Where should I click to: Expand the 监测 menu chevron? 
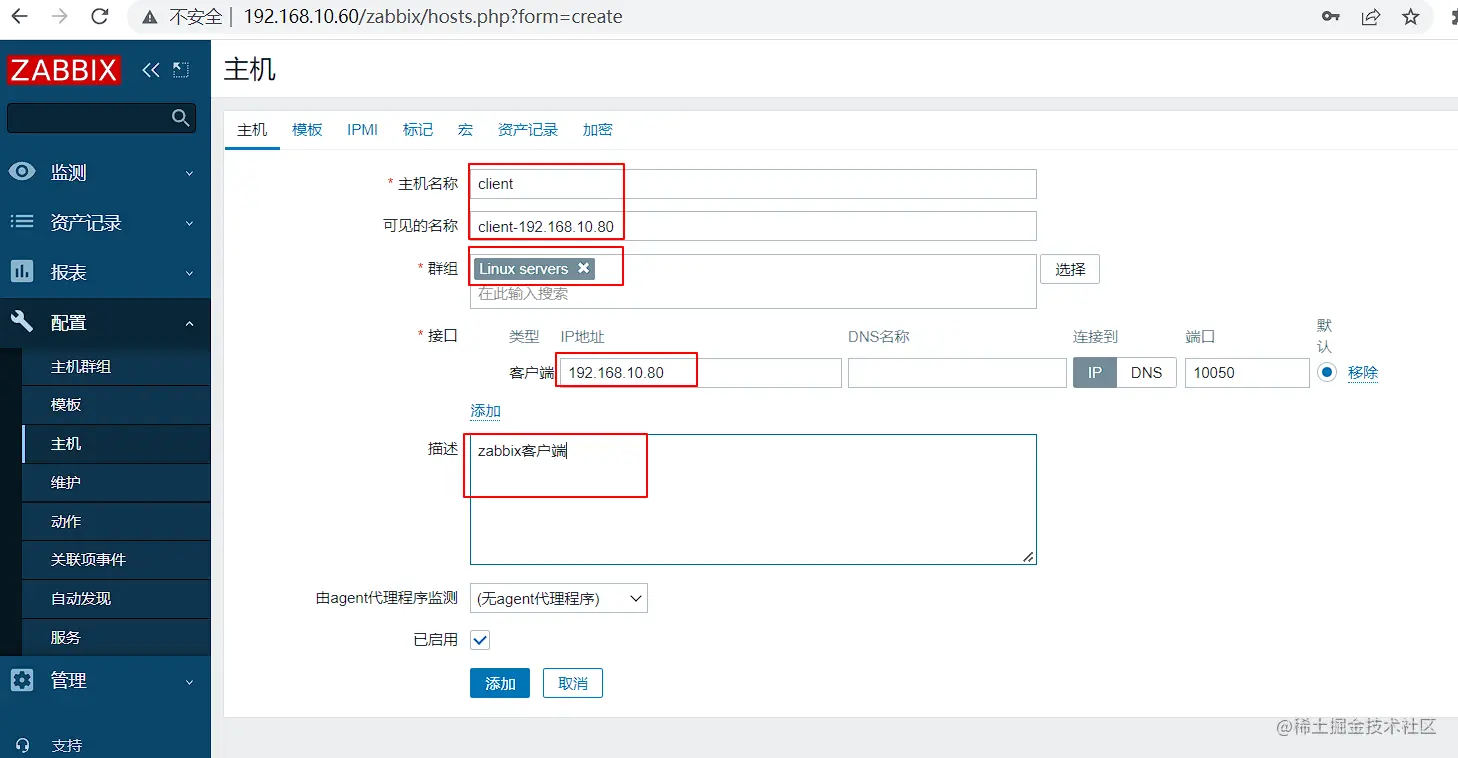189,173
